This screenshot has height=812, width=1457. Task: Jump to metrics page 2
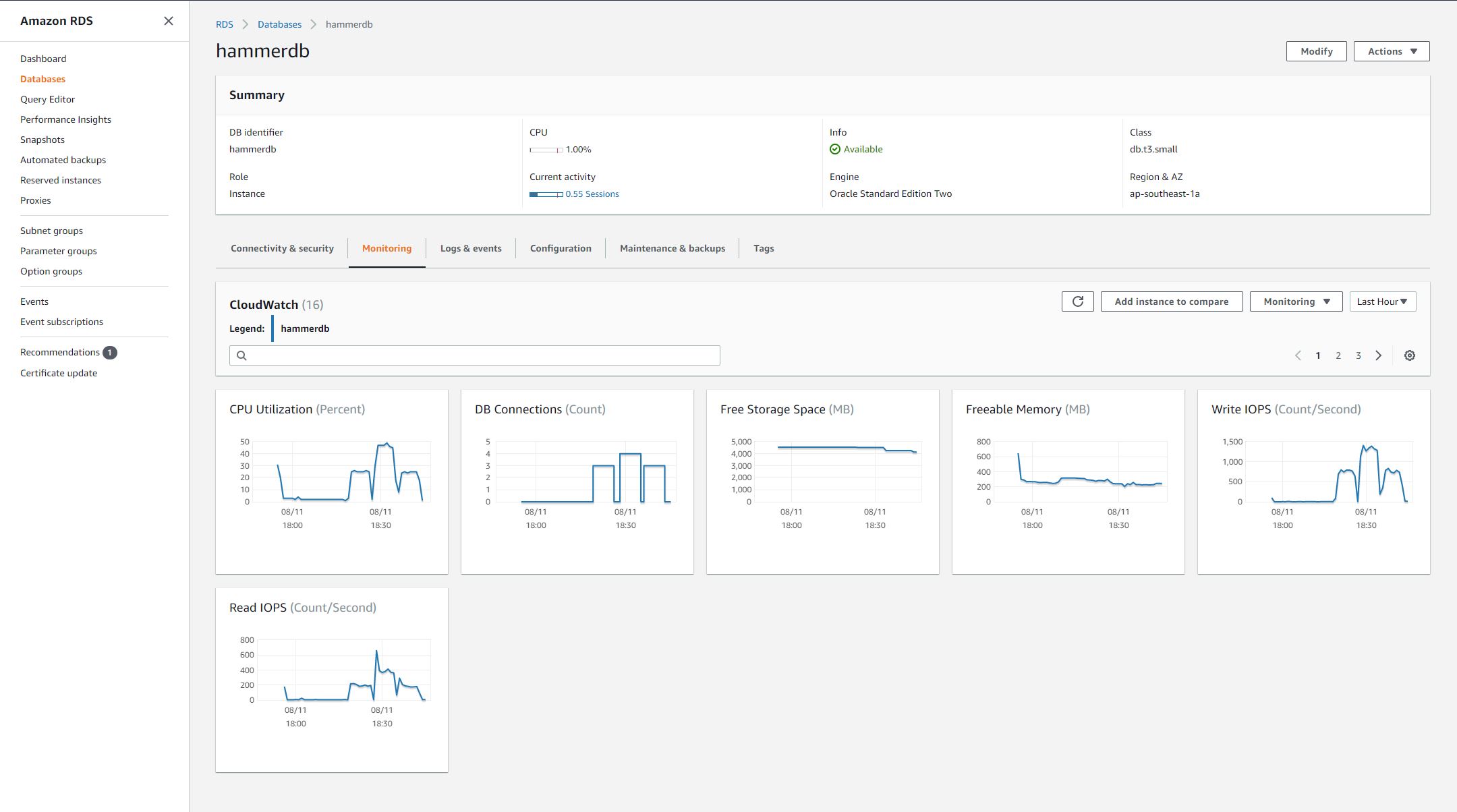coord(1338,355)
